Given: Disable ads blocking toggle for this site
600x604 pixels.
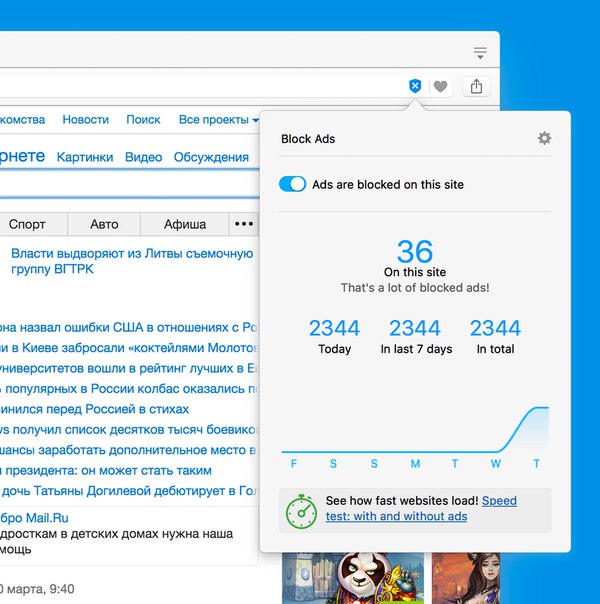Looking at the screenshot, I should click(x=292, y=184).
